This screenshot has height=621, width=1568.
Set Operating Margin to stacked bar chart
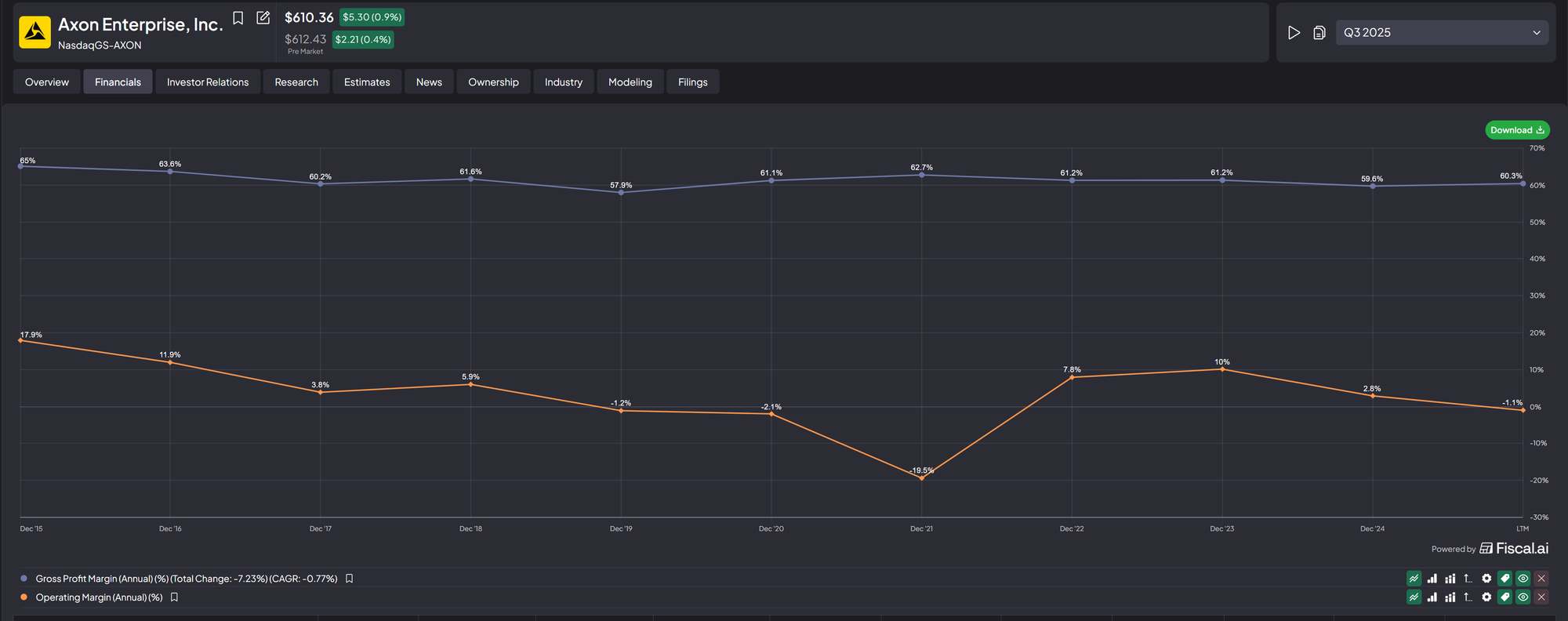[1450, 597]
